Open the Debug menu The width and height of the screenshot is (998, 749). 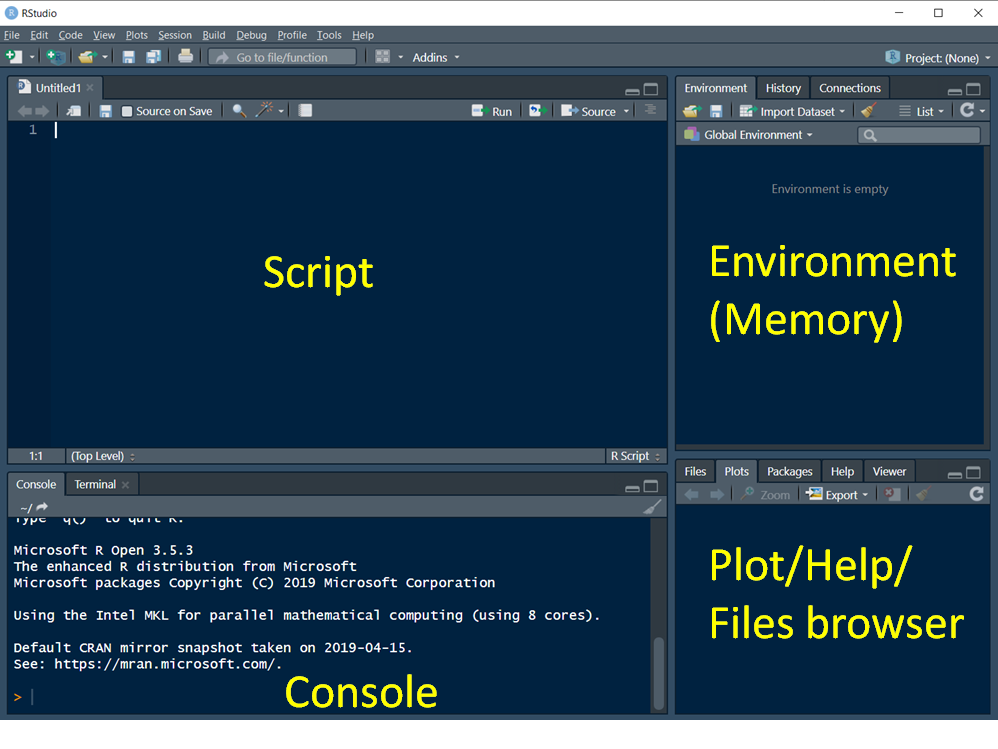(251, 35)
